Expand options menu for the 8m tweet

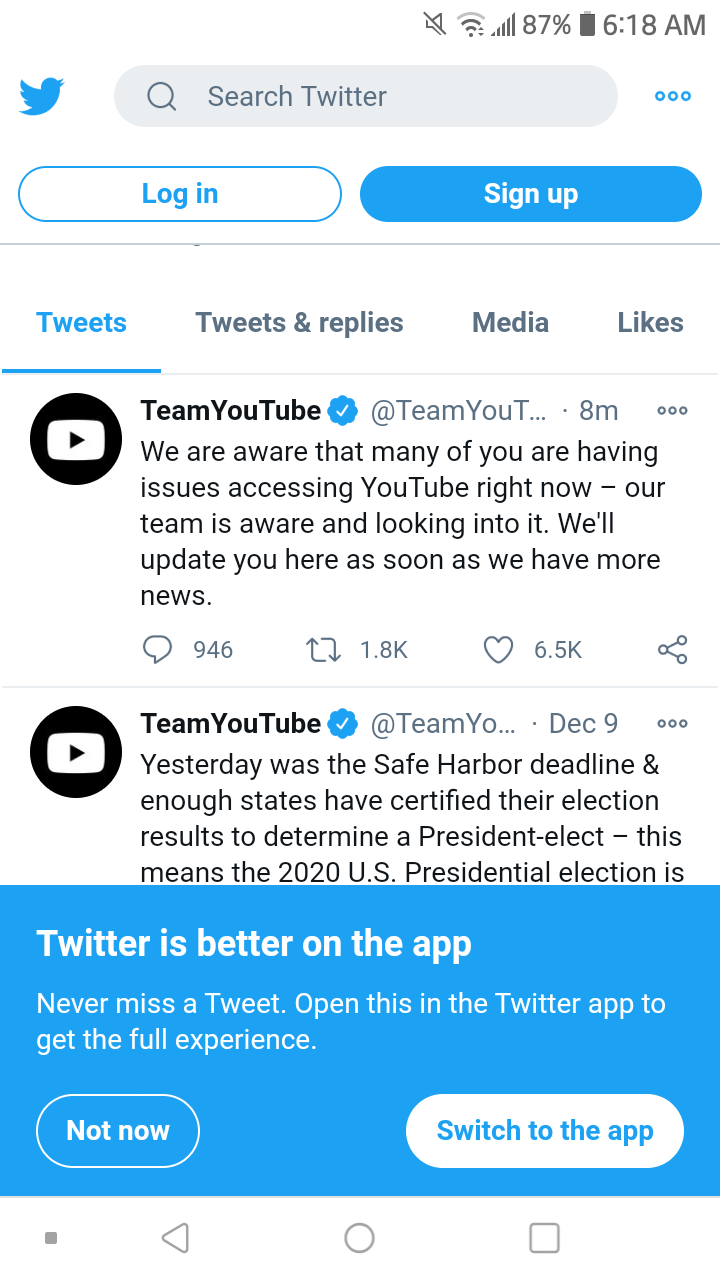click(x=672, y=410)
